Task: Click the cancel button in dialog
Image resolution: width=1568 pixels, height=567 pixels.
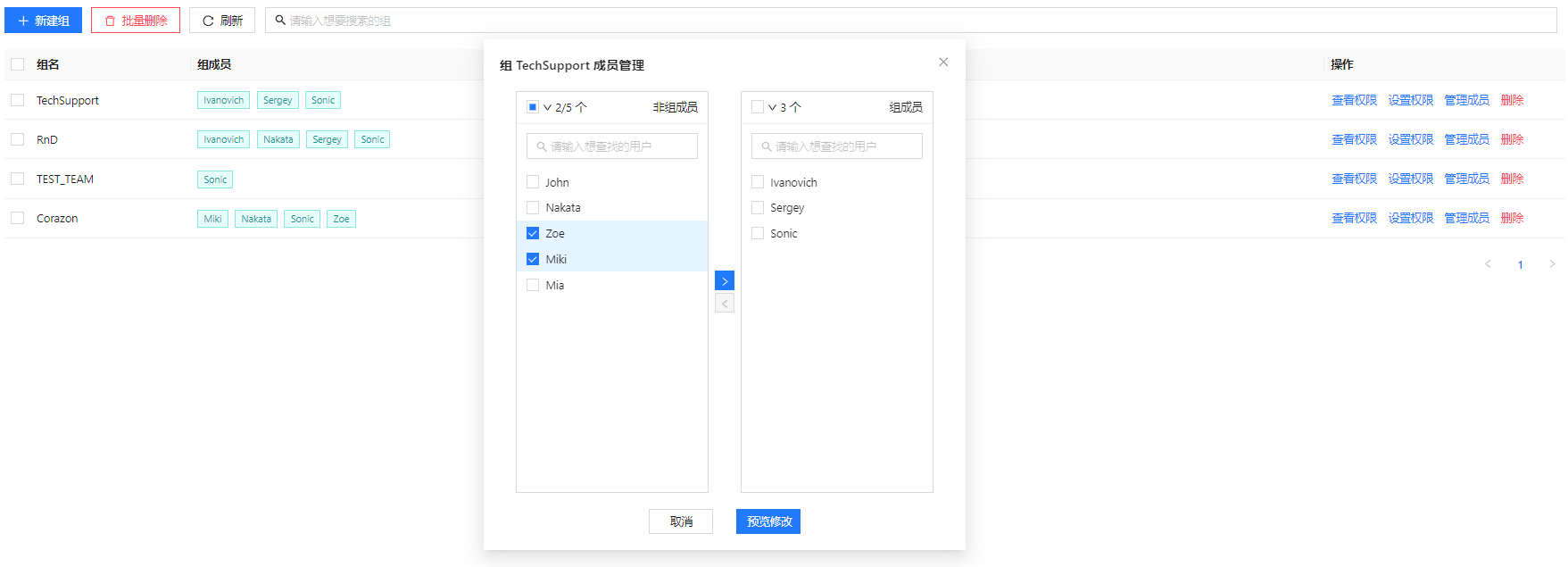Action: tap(680, 521)
